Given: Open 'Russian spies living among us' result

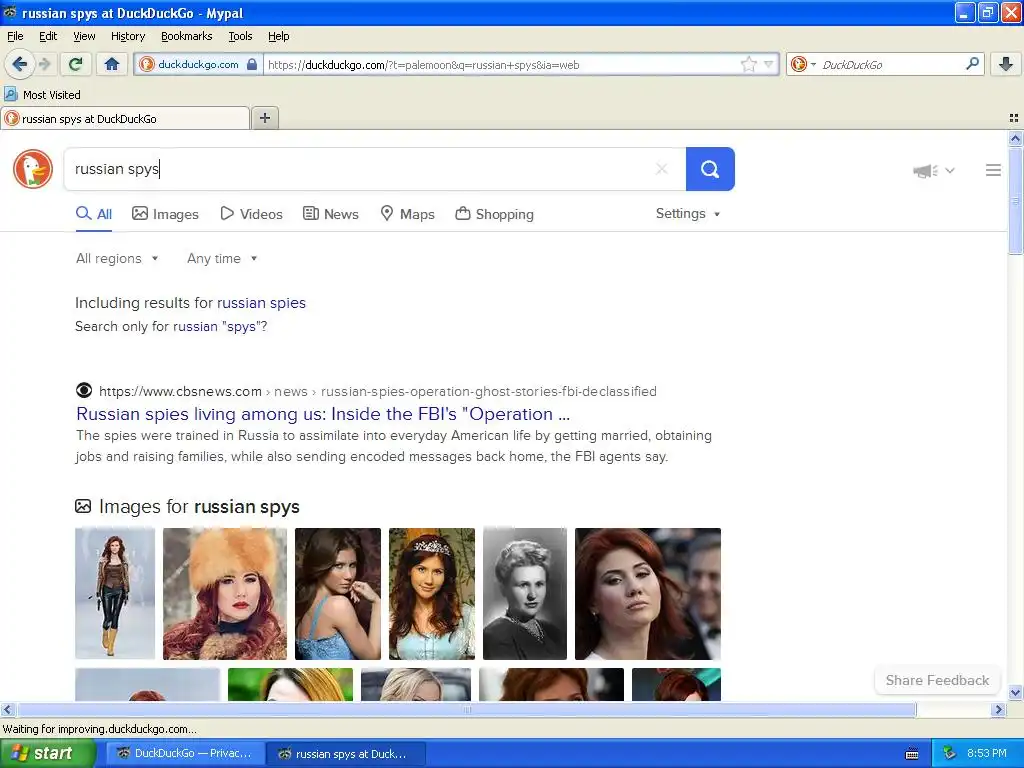Looking at the screenshot, I should click(323, 414).
